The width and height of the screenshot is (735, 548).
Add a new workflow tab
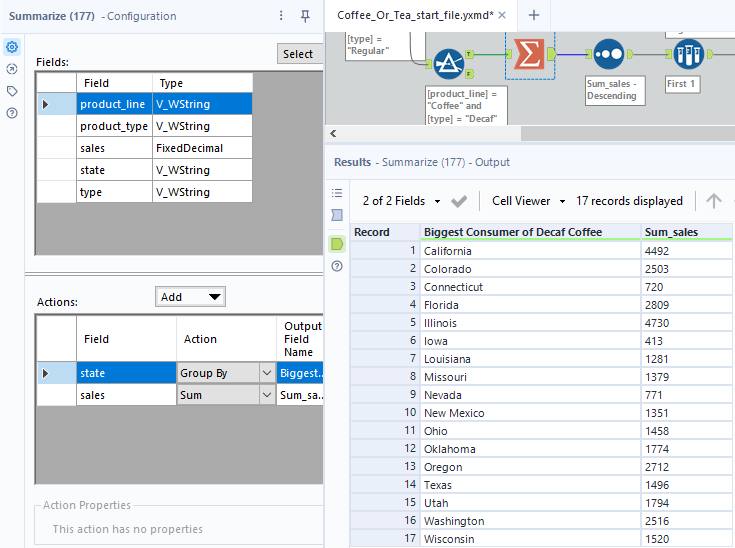pyautogui.click(x=533, y=15)
